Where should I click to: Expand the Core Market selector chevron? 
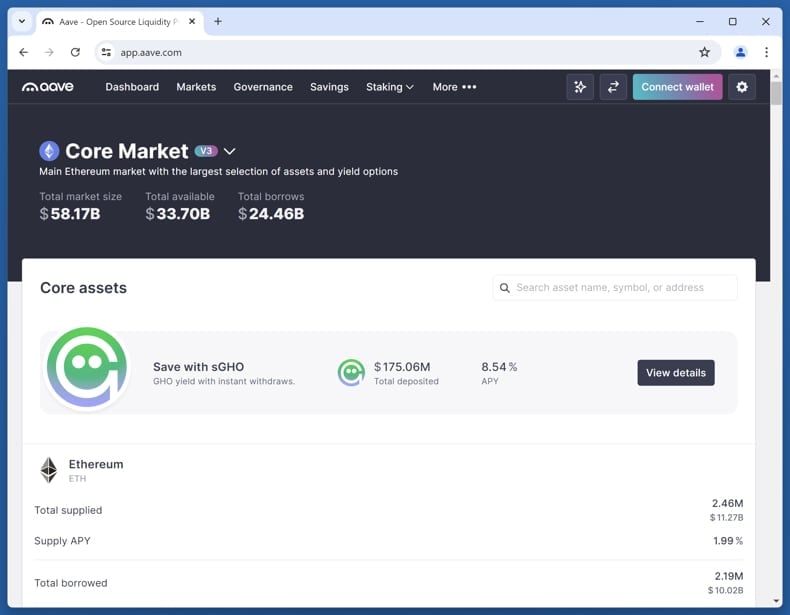coord(229,151)
